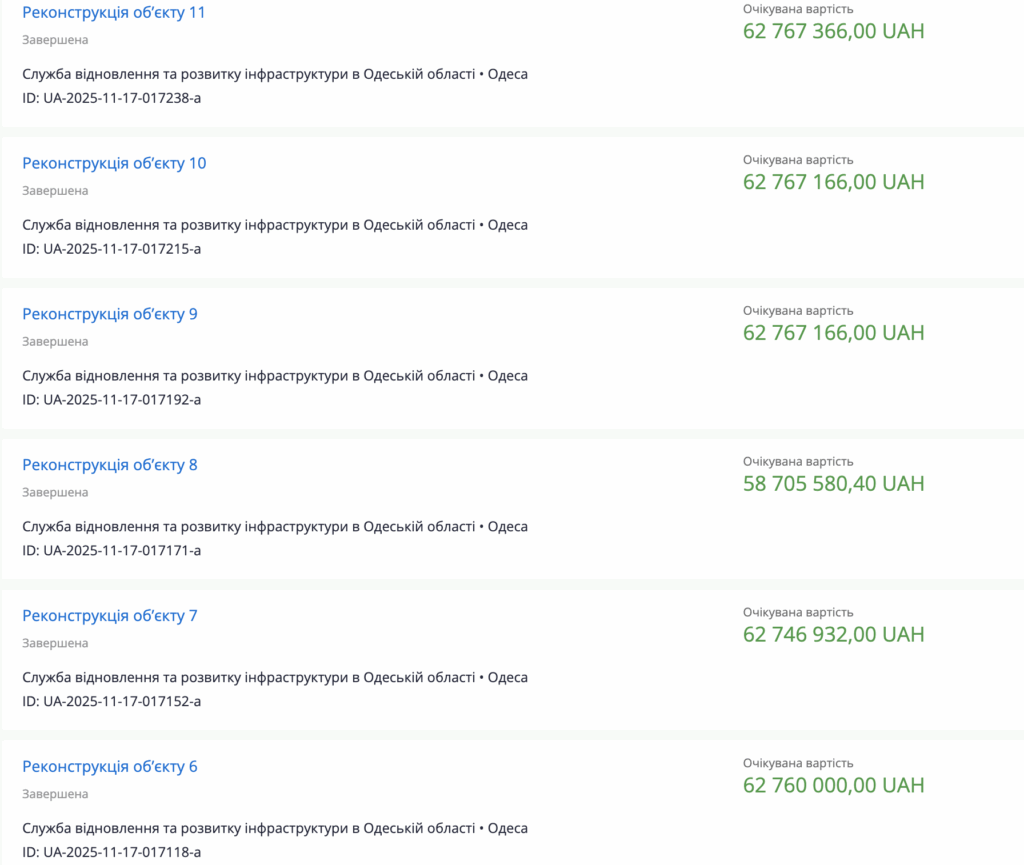Click the amount 58 705 580,40 UAH
Image resolution: width=1024 pixels, height=865 pixels.
(833, 484)
